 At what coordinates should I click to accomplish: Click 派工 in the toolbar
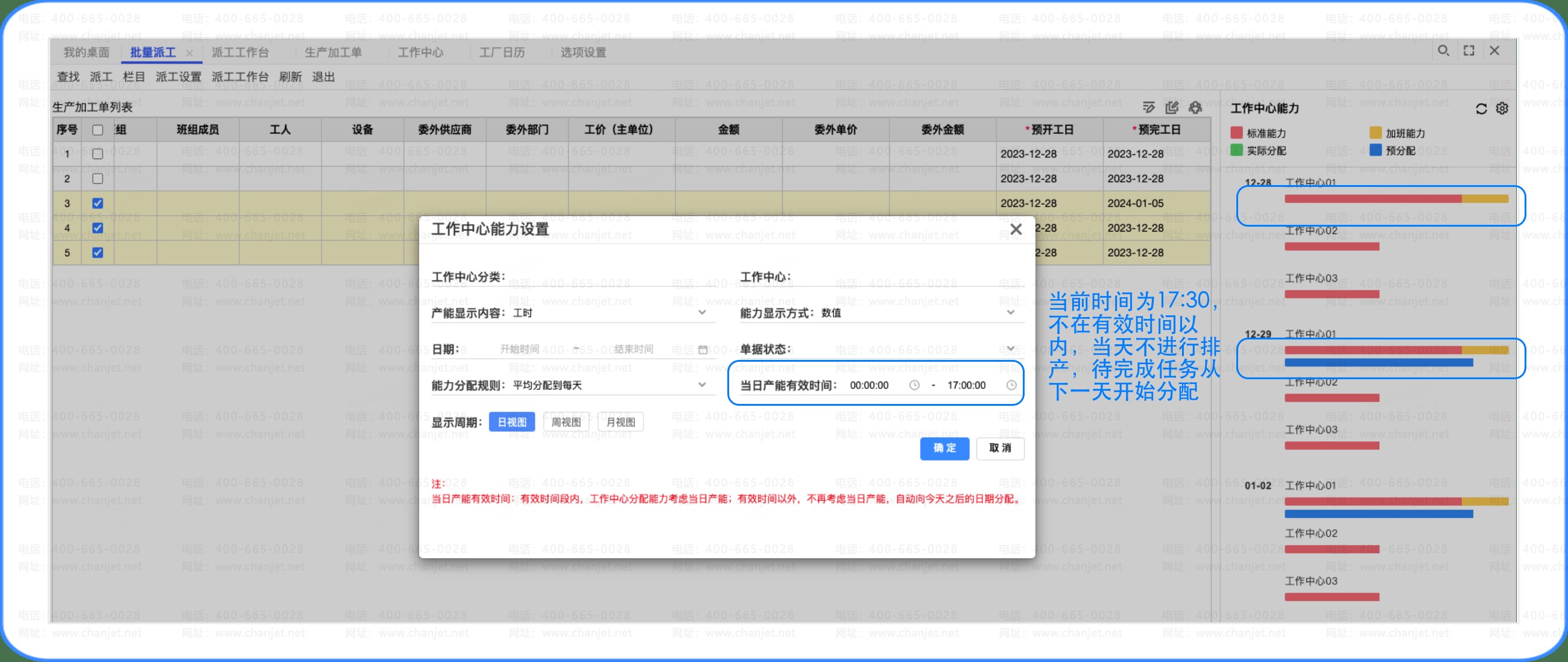(x=101, y=77)
